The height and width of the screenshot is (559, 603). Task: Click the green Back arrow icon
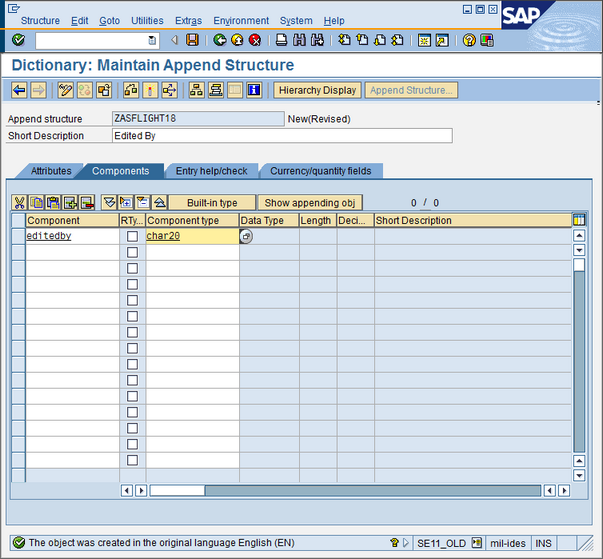click(x=220, y=40)
